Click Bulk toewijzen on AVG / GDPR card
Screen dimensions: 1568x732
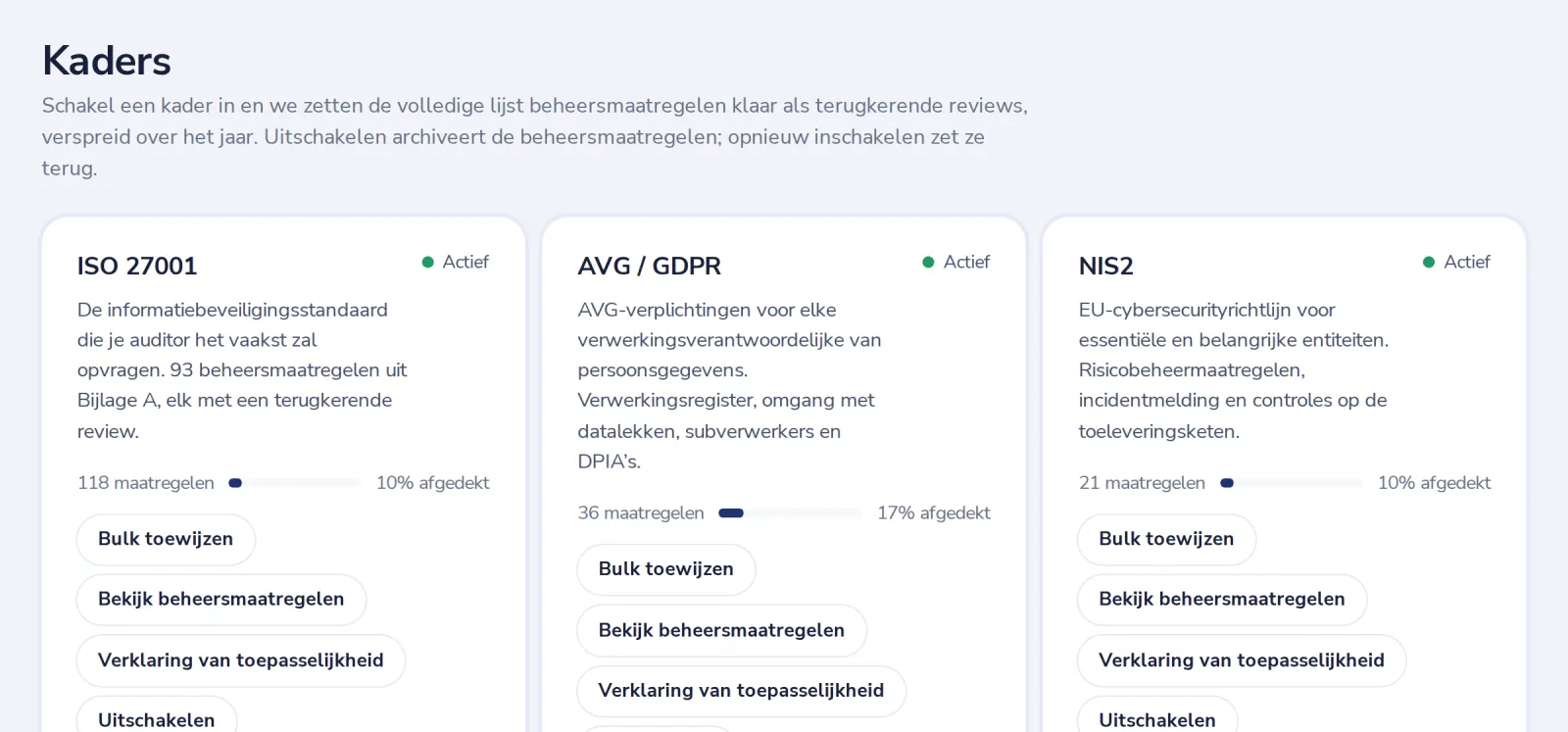click(x=666, y=569)
